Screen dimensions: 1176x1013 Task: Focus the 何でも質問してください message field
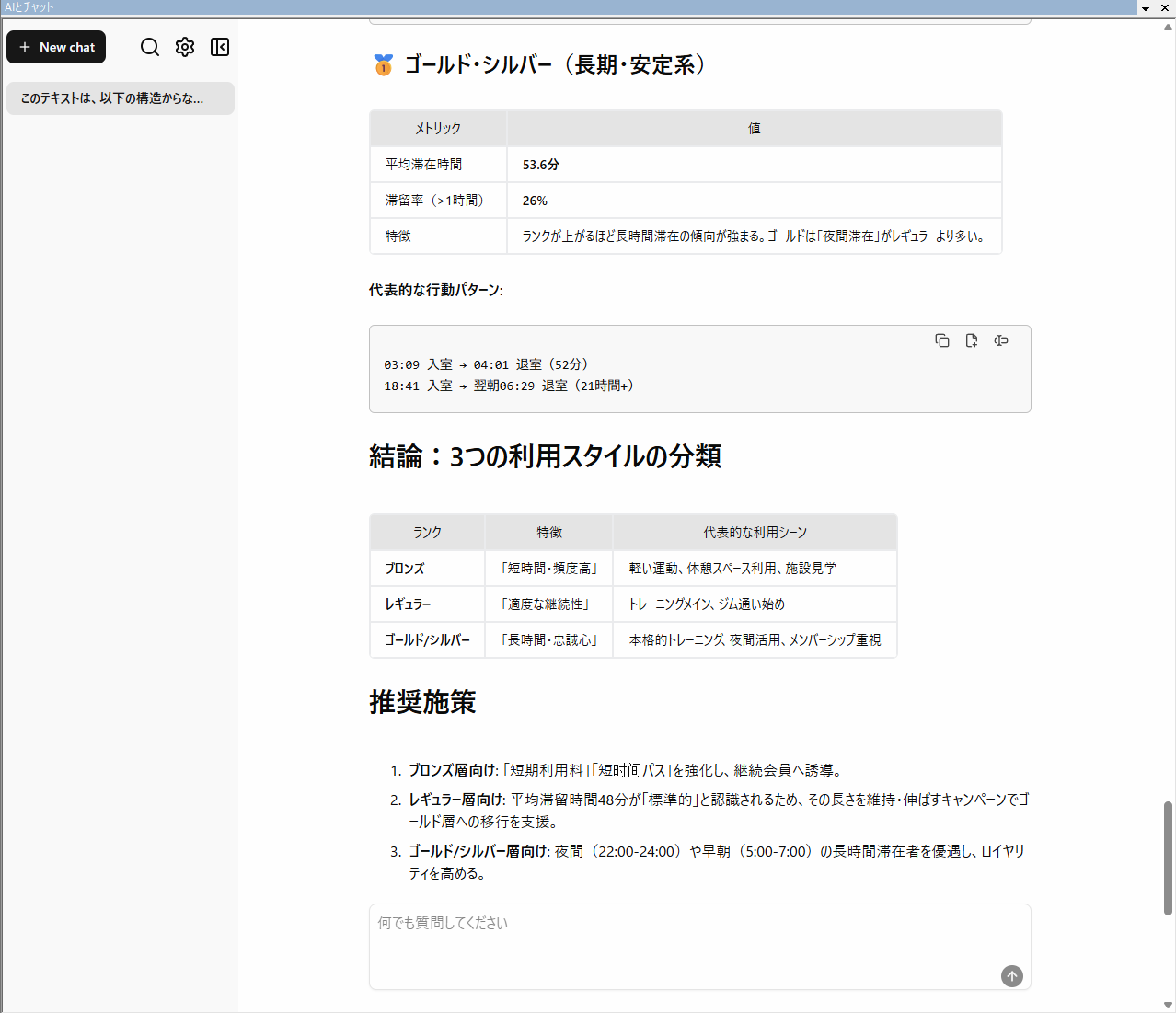699,947
